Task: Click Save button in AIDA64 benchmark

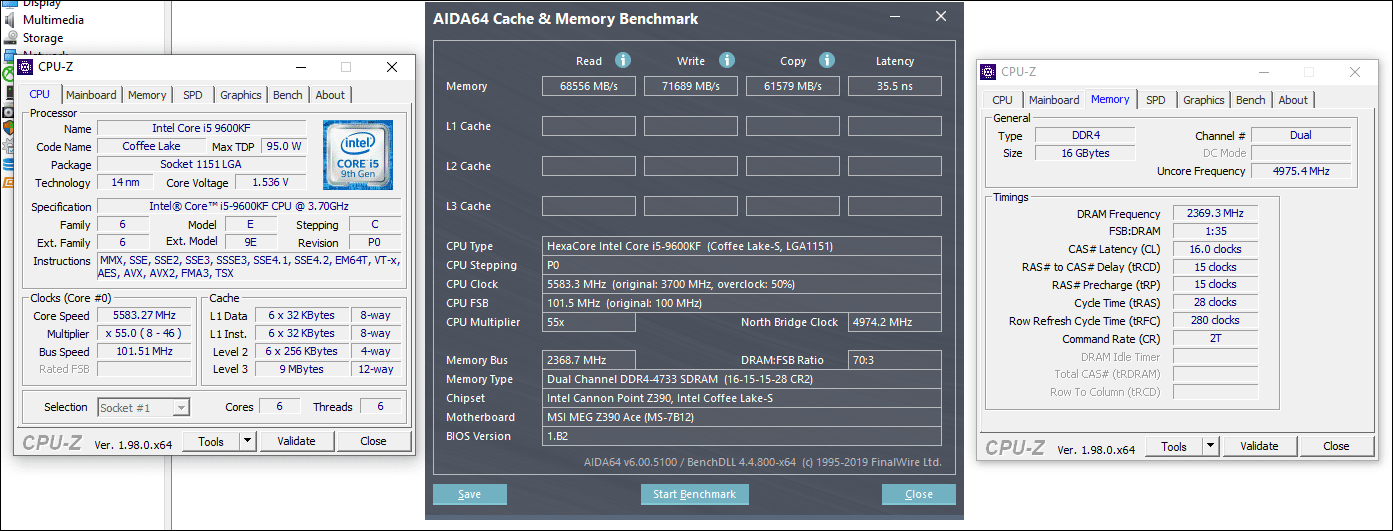Action: point(469,494)
